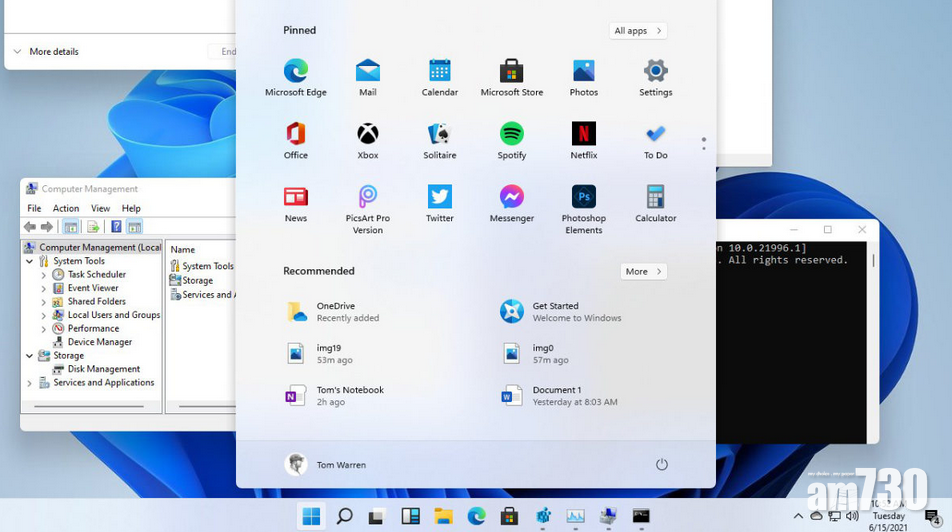This screenshot has width=952, height=532.
Task: Click the All apps button
Action: [x=638, y=31]
